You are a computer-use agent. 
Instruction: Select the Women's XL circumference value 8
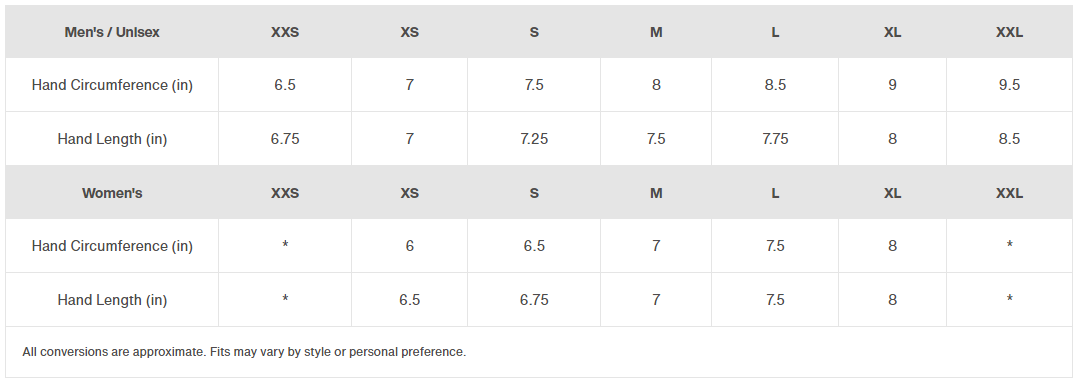(892, 247)
